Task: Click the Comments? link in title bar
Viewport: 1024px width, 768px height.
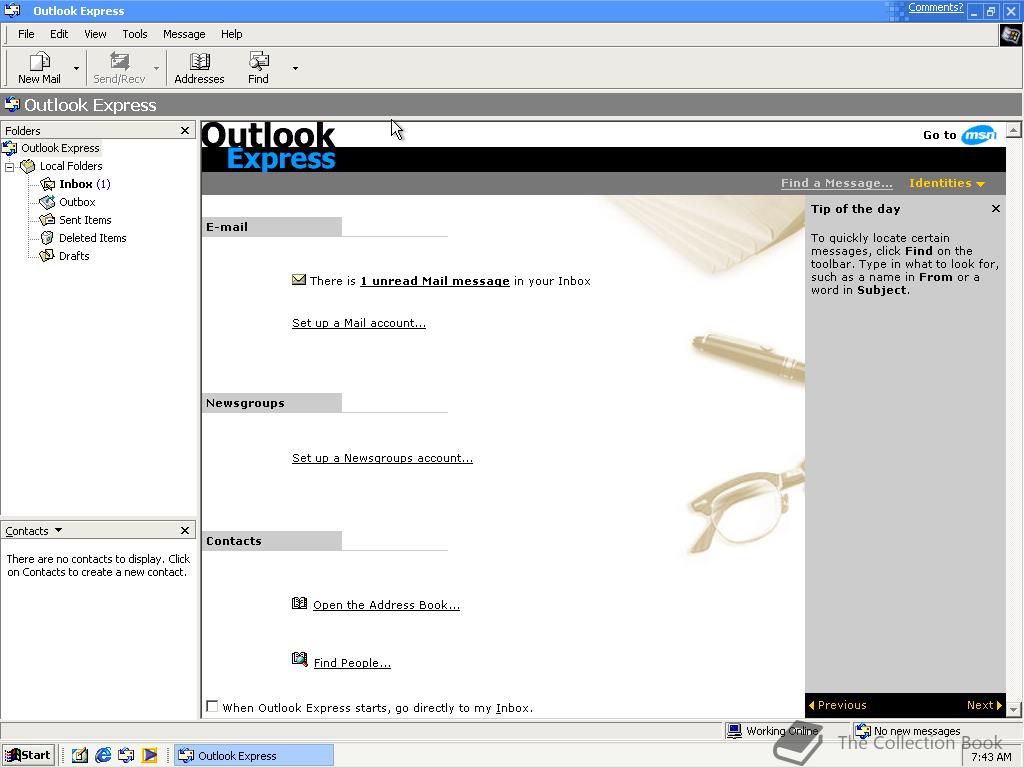Action: (935, 7)
